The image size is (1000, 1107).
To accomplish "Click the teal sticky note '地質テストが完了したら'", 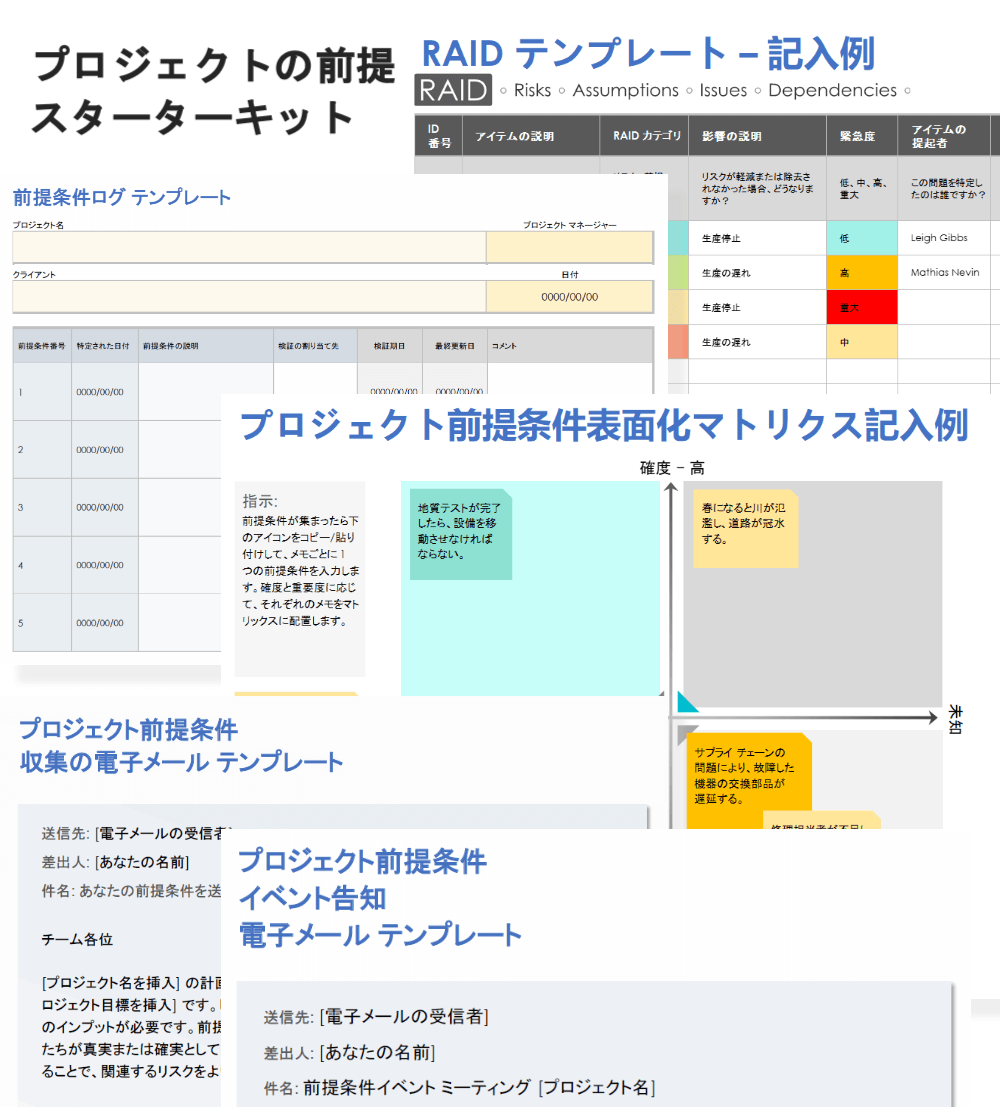I will [x=460, y=534].
